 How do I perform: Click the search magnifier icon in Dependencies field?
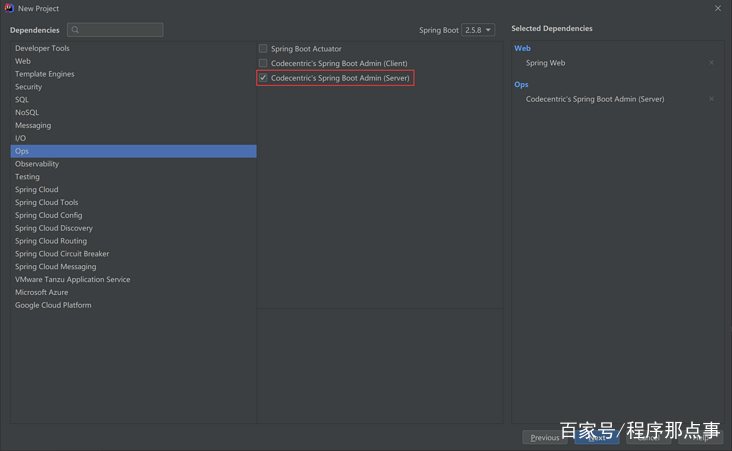coord(75,30)
